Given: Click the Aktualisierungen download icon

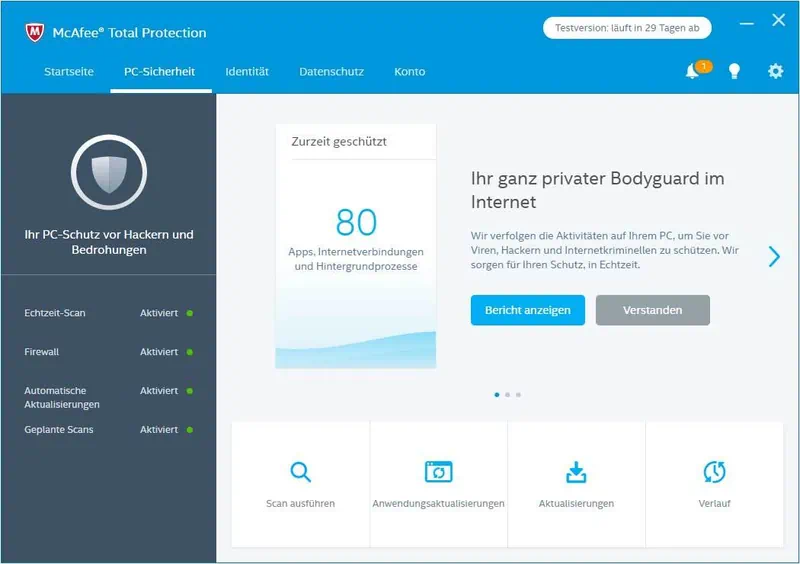Looking at the screenshot, I should click(576, 472).
